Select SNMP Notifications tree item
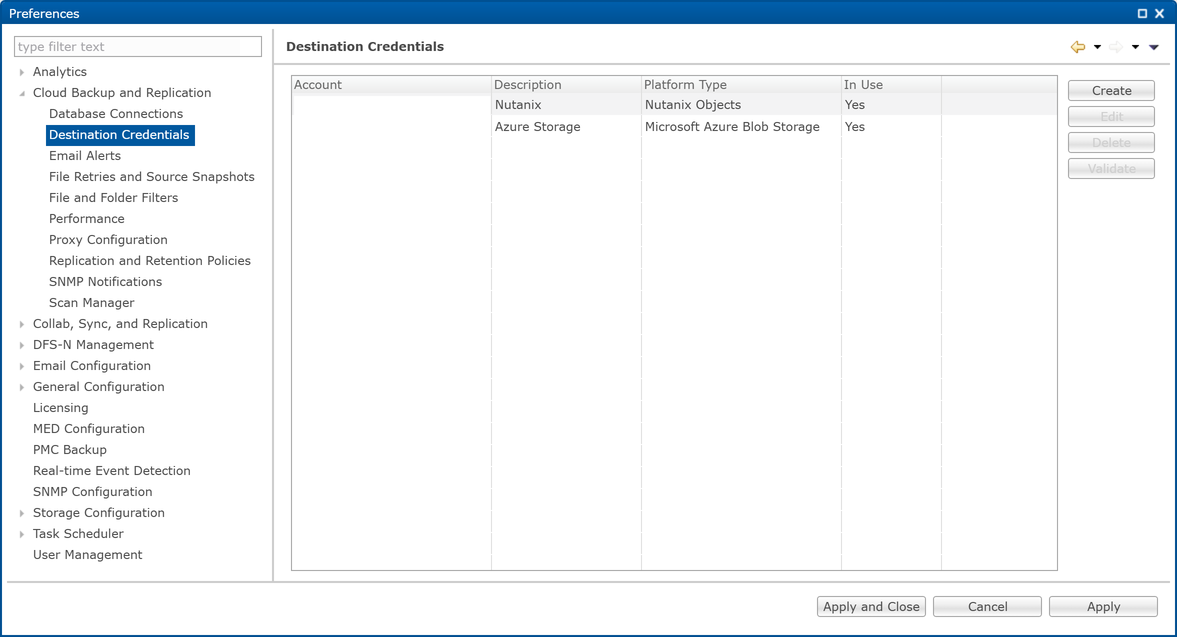This screenshot has height=637, width=1177. click(x=105, y=282)
